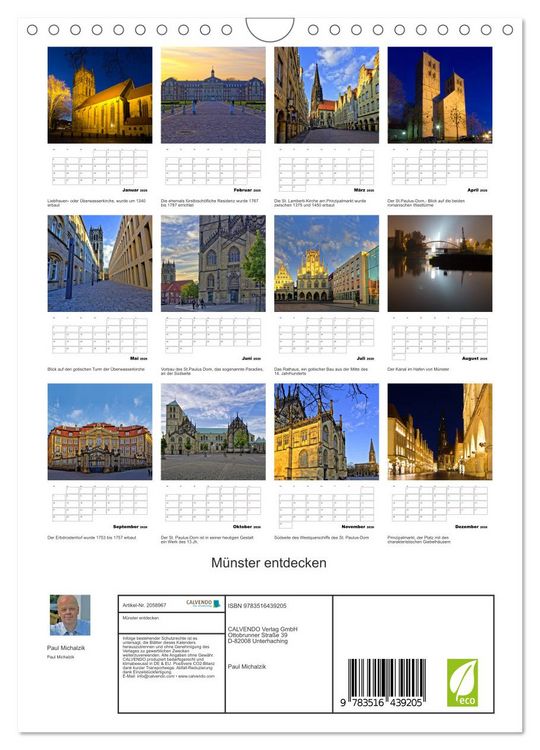Select the caption 'Das Rathaus, ein gotischer Bau'
The width and height of the screenshot is (540, 750).
coord(321,371)
